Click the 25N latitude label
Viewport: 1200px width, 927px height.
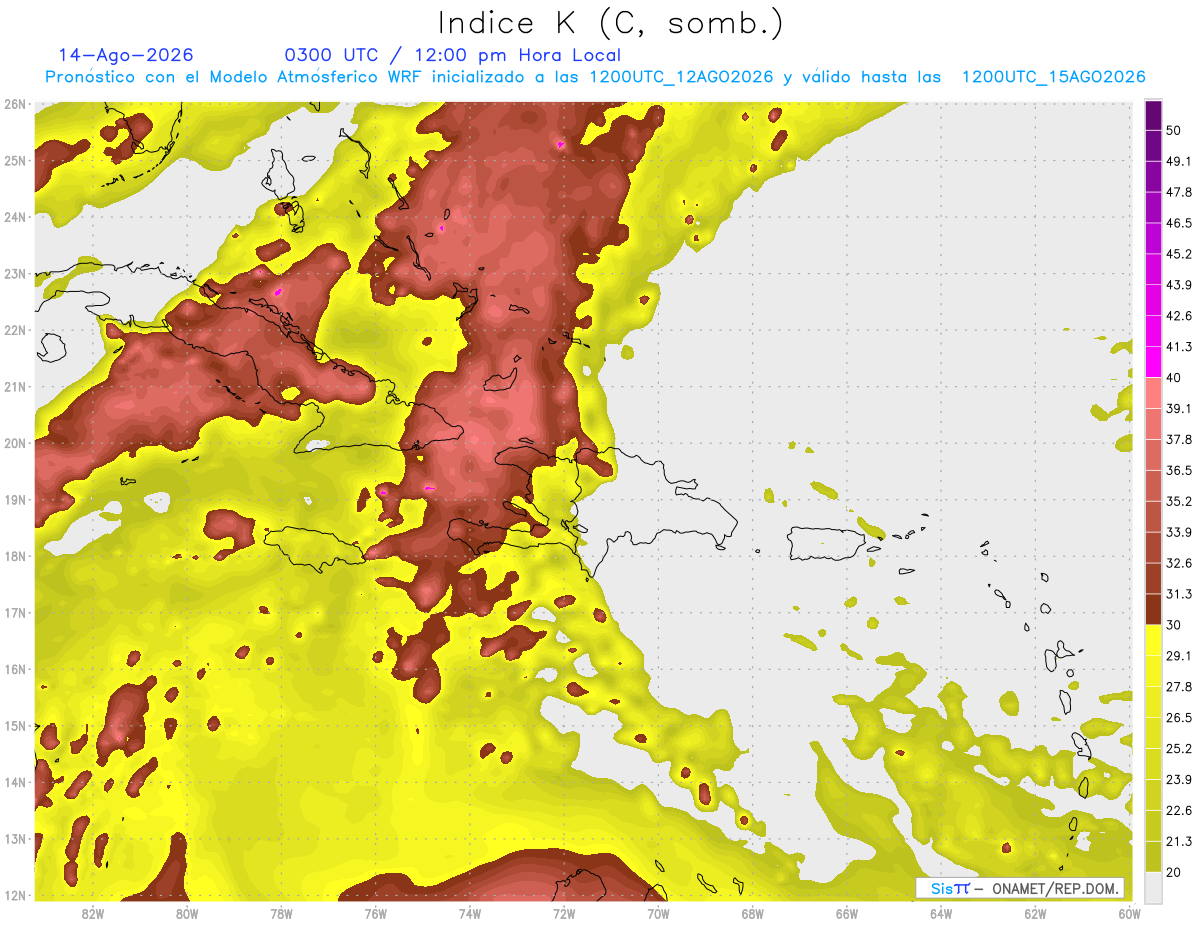(x=14, y=160)
